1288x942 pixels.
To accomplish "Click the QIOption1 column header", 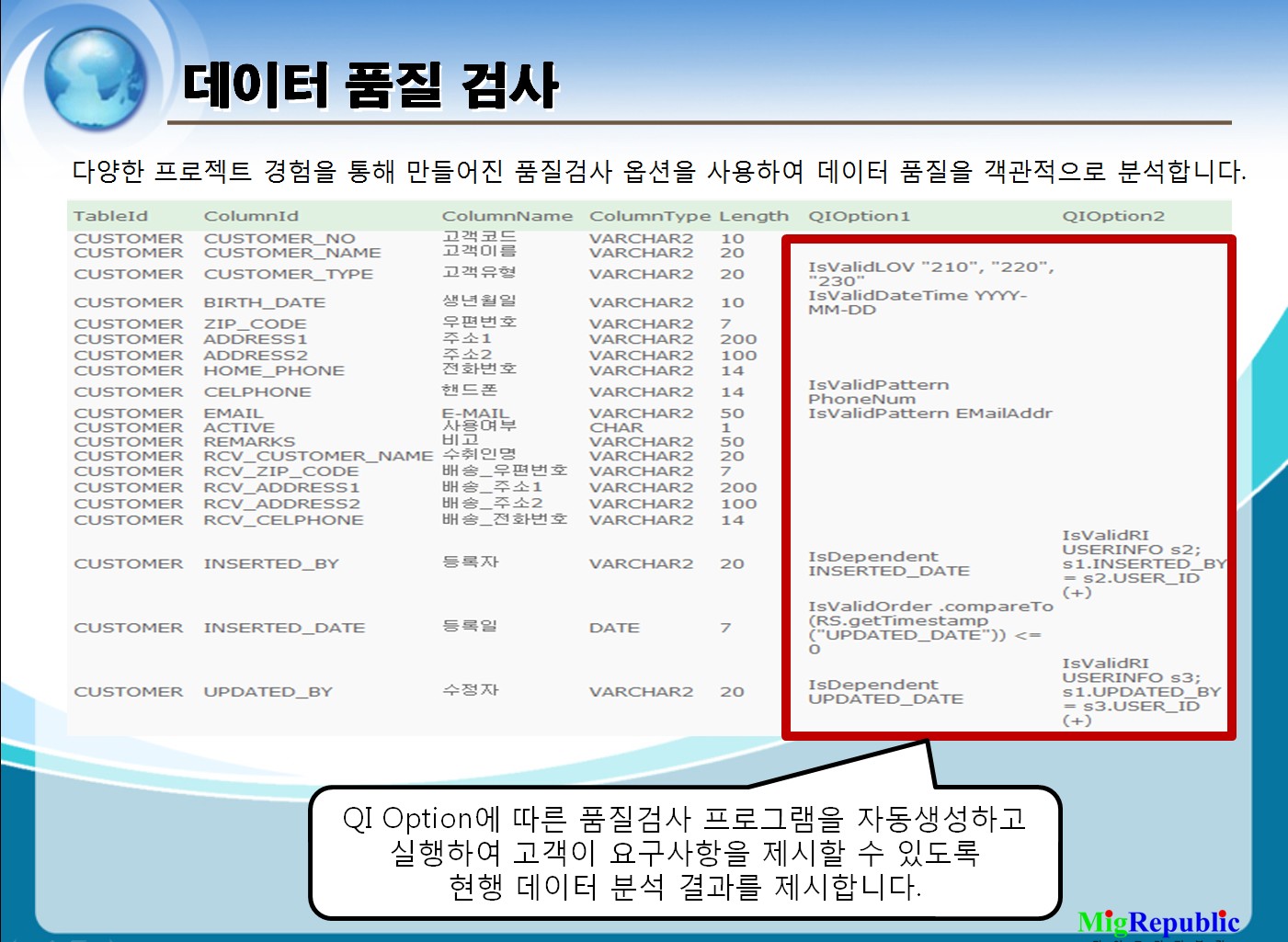I will (x=859, y=216).
